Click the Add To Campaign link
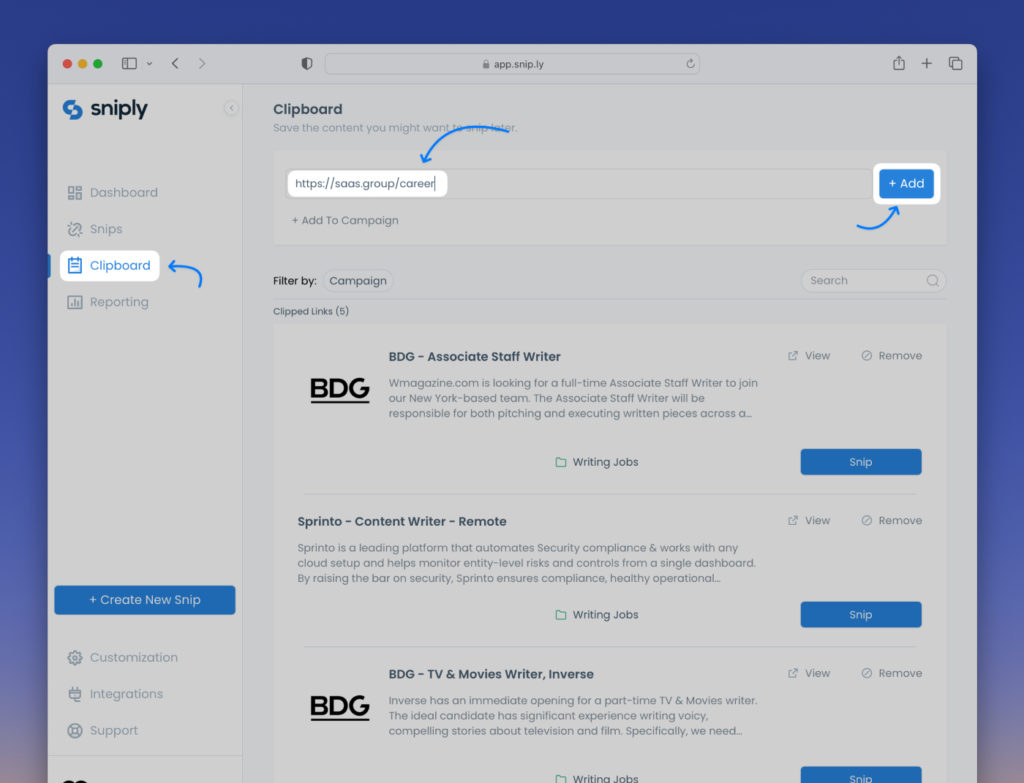 (x=345, y=220)
